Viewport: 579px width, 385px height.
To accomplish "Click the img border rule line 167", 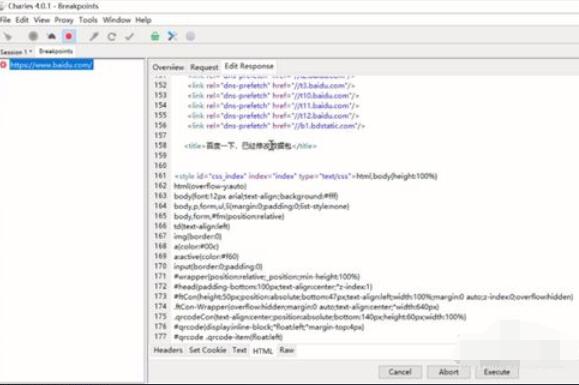I will point(198,236).
